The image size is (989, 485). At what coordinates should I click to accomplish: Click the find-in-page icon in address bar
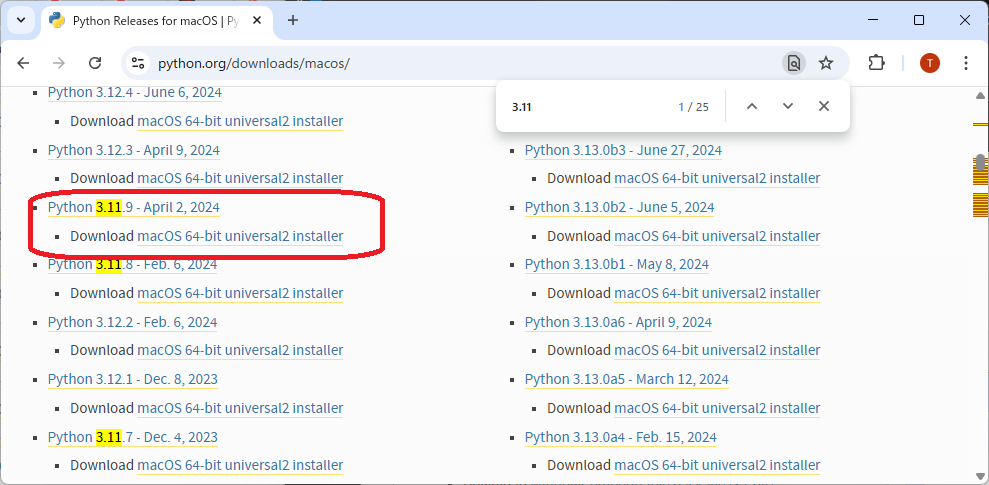[793, 63]
